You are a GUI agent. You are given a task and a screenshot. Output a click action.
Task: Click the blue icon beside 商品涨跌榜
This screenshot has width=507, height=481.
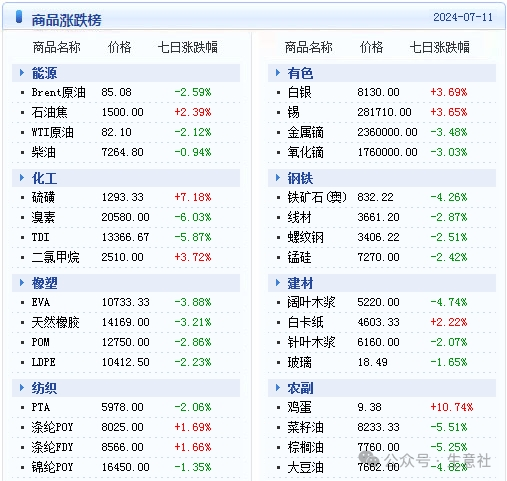tap(19, 17)
